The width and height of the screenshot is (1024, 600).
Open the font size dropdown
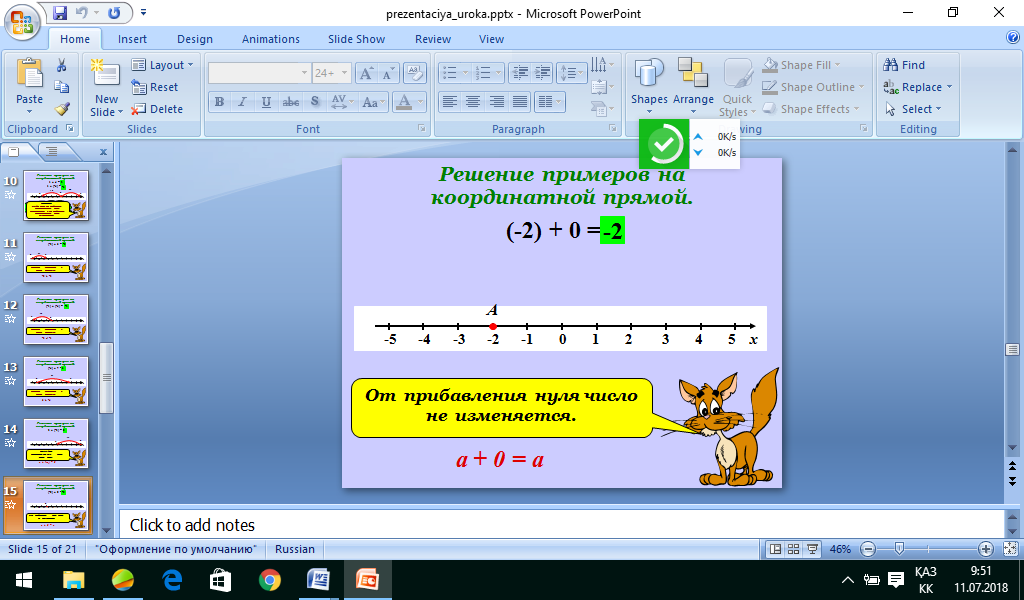[x=344, y=73]
